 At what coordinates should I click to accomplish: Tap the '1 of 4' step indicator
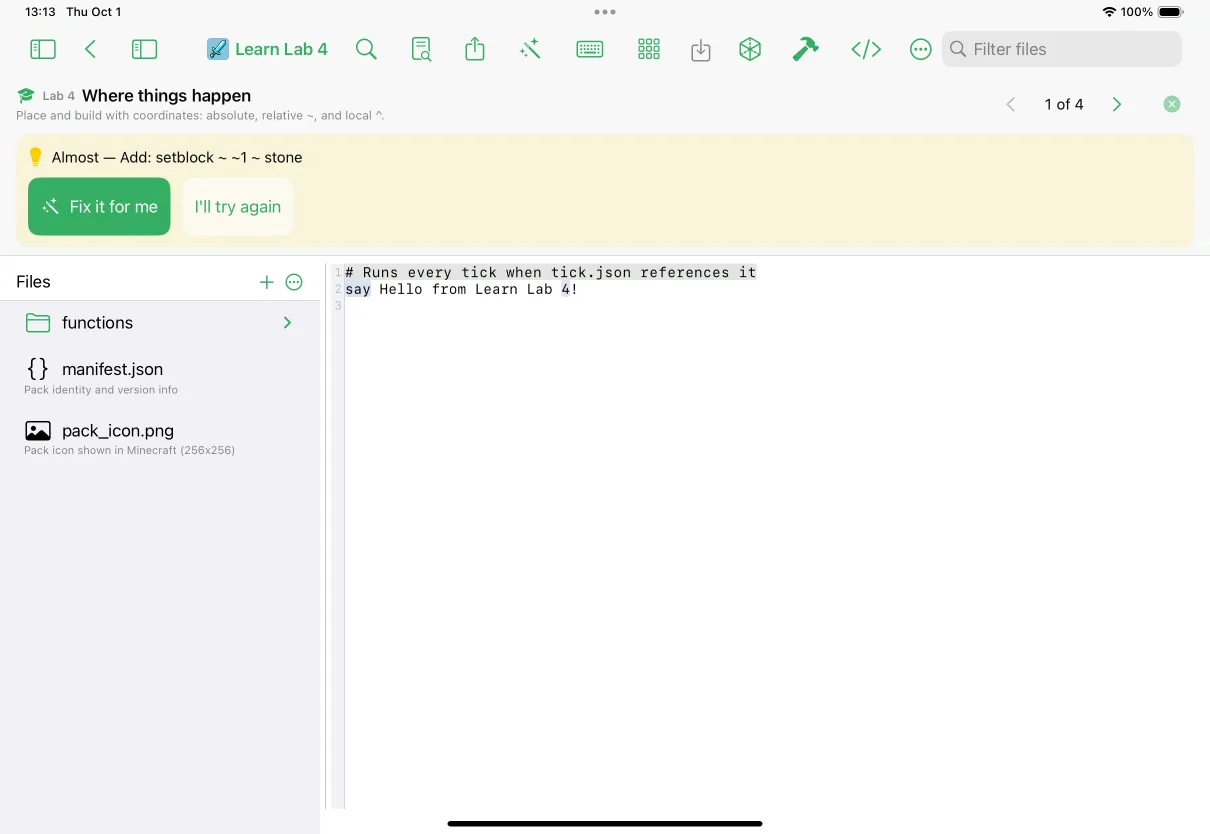point(1064,104)
